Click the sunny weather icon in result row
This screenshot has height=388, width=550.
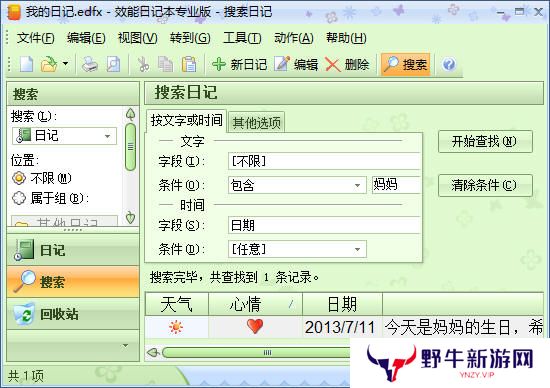coord(176,327)
